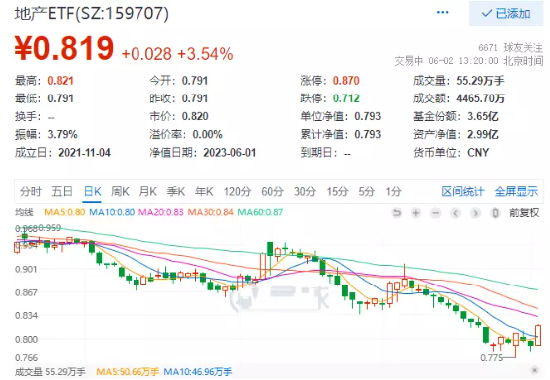Click the current price ¥0.819

(64, 48)
